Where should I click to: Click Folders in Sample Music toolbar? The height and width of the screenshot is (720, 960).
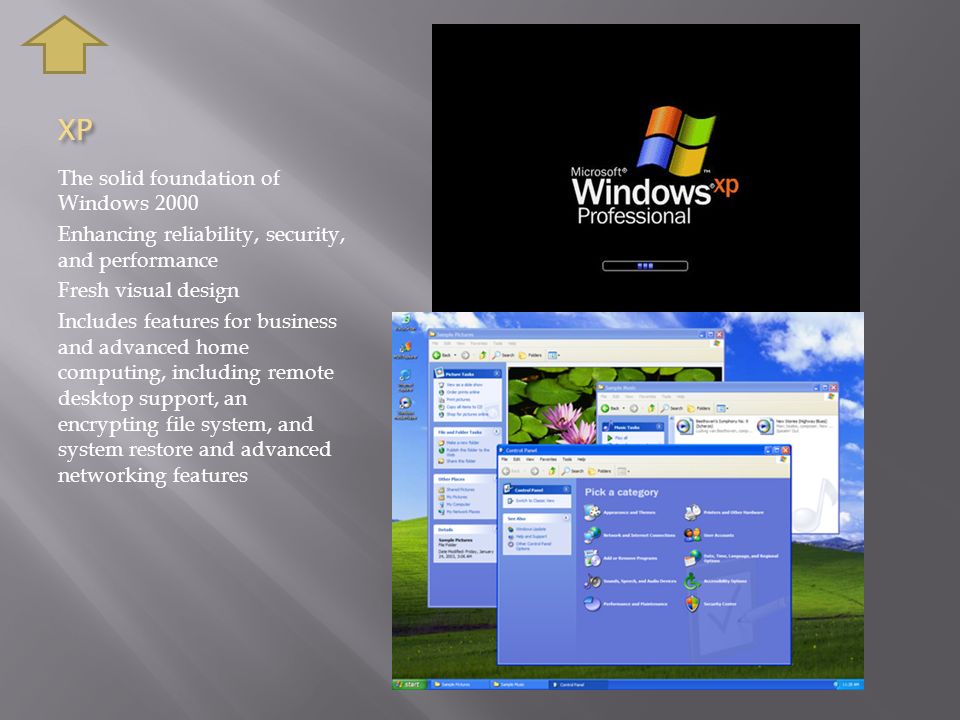(699, 408)
